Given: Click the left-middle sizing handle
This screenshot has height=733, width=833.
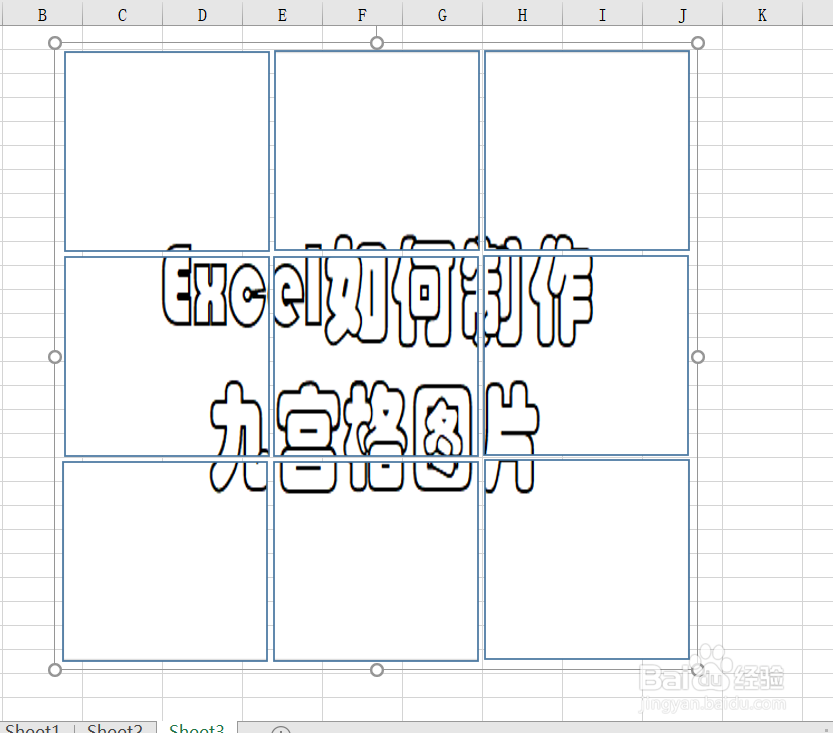Looking at the screenshot, I should coord(55,357).
